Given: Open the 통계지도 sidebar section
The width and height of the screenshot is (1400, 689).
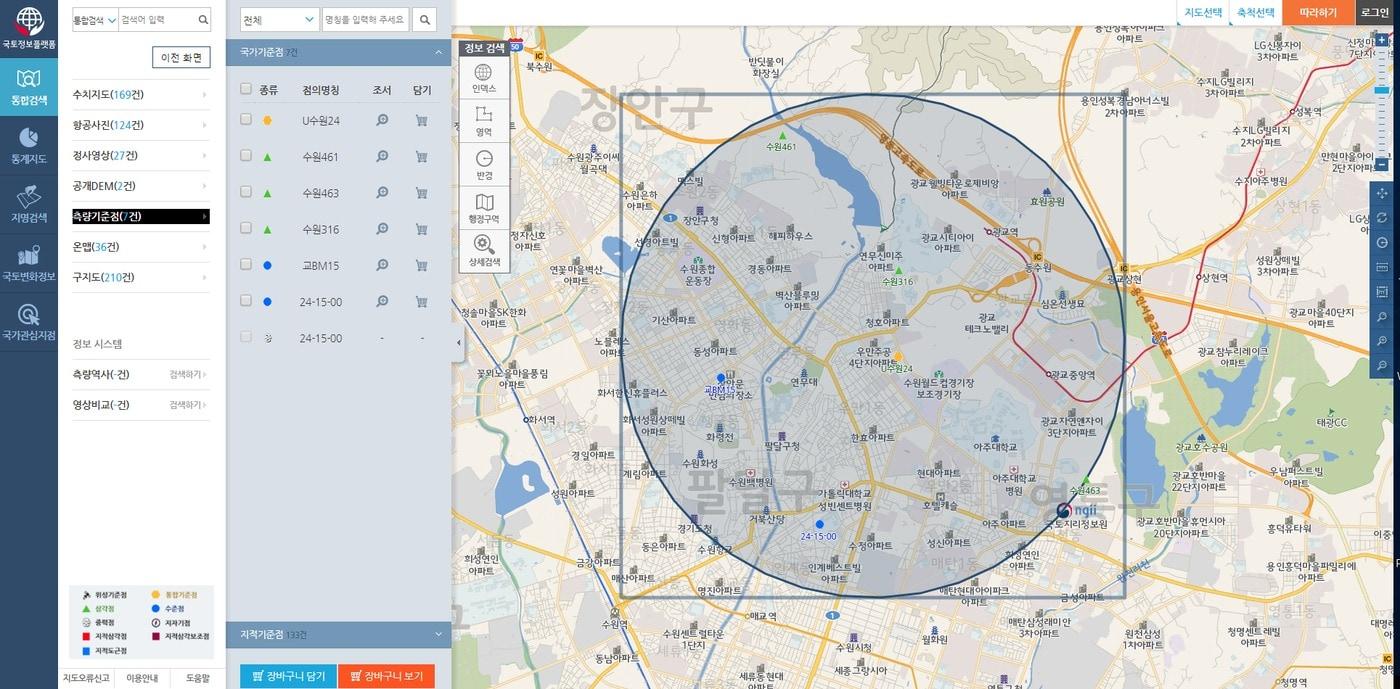Looking at the screenshot, I should [x=29, y=145].
